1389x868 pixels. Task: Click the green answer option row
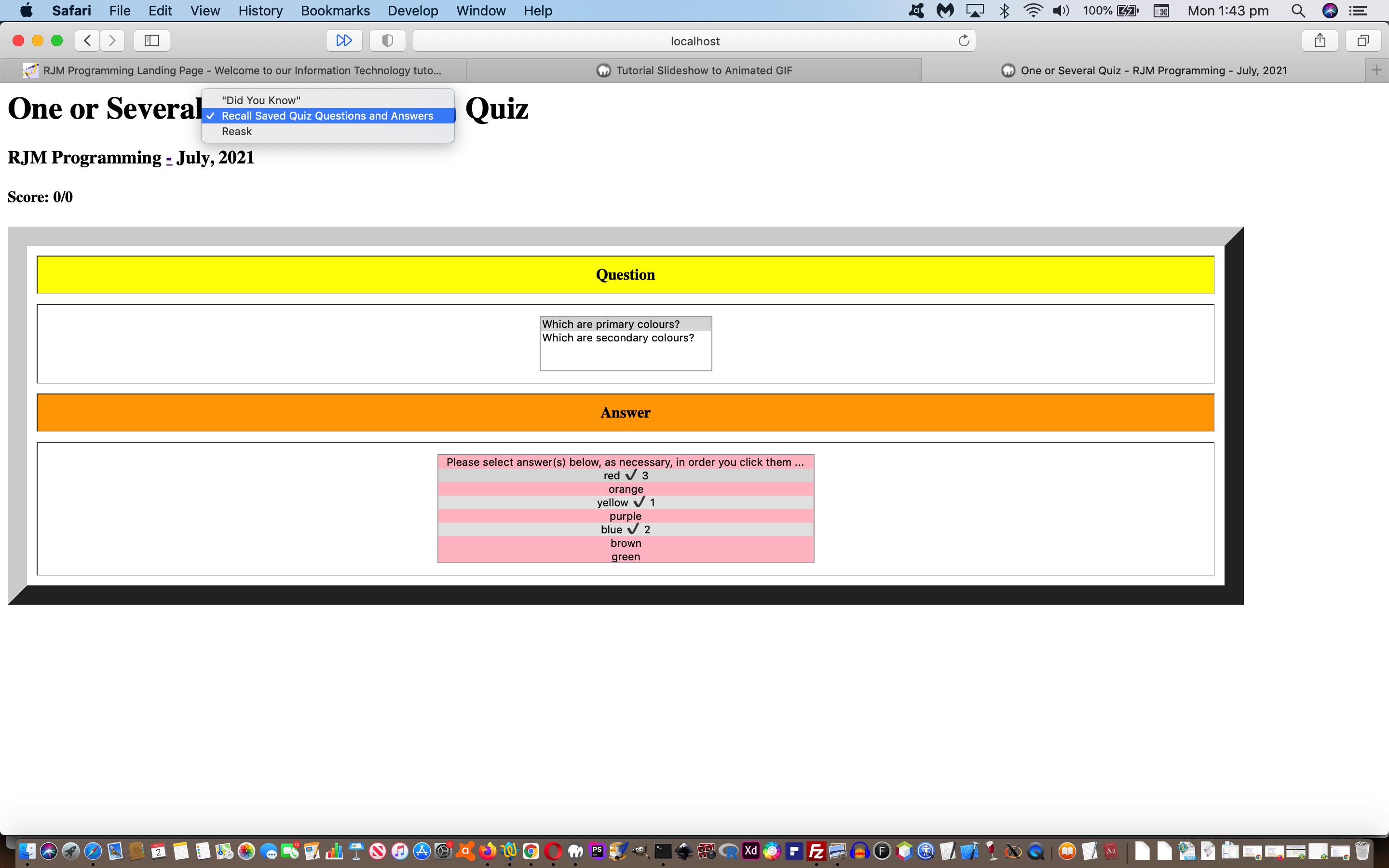click(x=625, y=556)
